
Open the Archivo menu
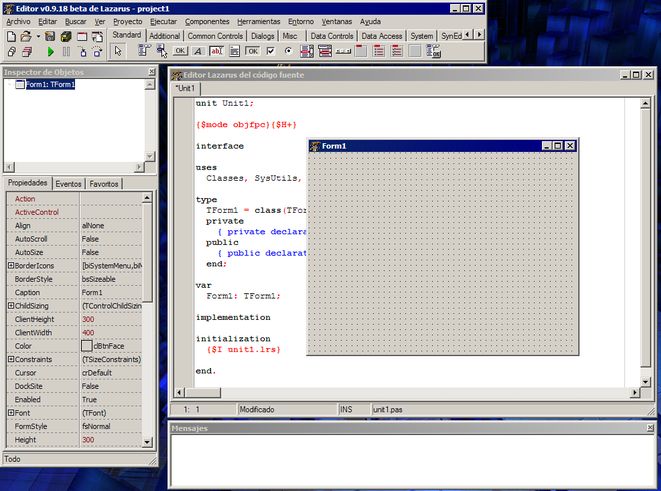(x=18, y=21)
